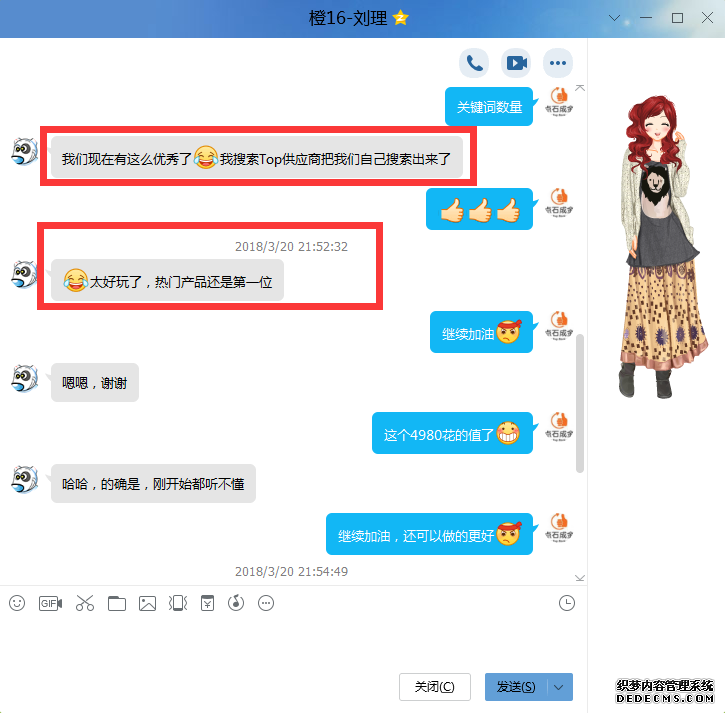Screen dimensions: 725x713
Task: Click the red-haired QQ show character image
Action: point(662,246)
